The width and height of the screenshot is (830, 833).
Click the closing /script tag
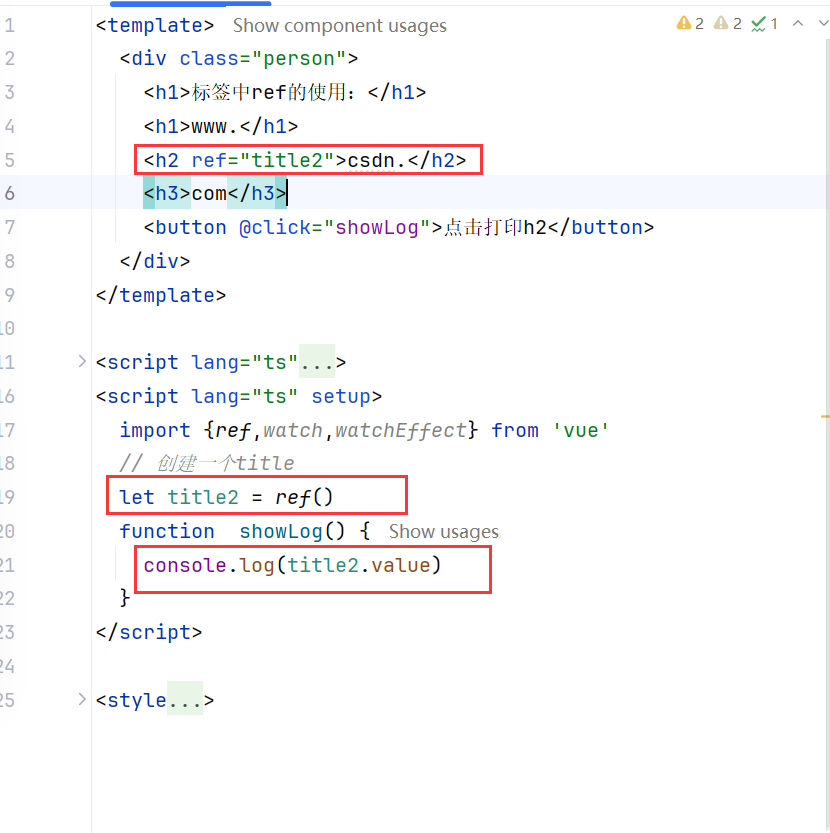(x=149, y=632)
